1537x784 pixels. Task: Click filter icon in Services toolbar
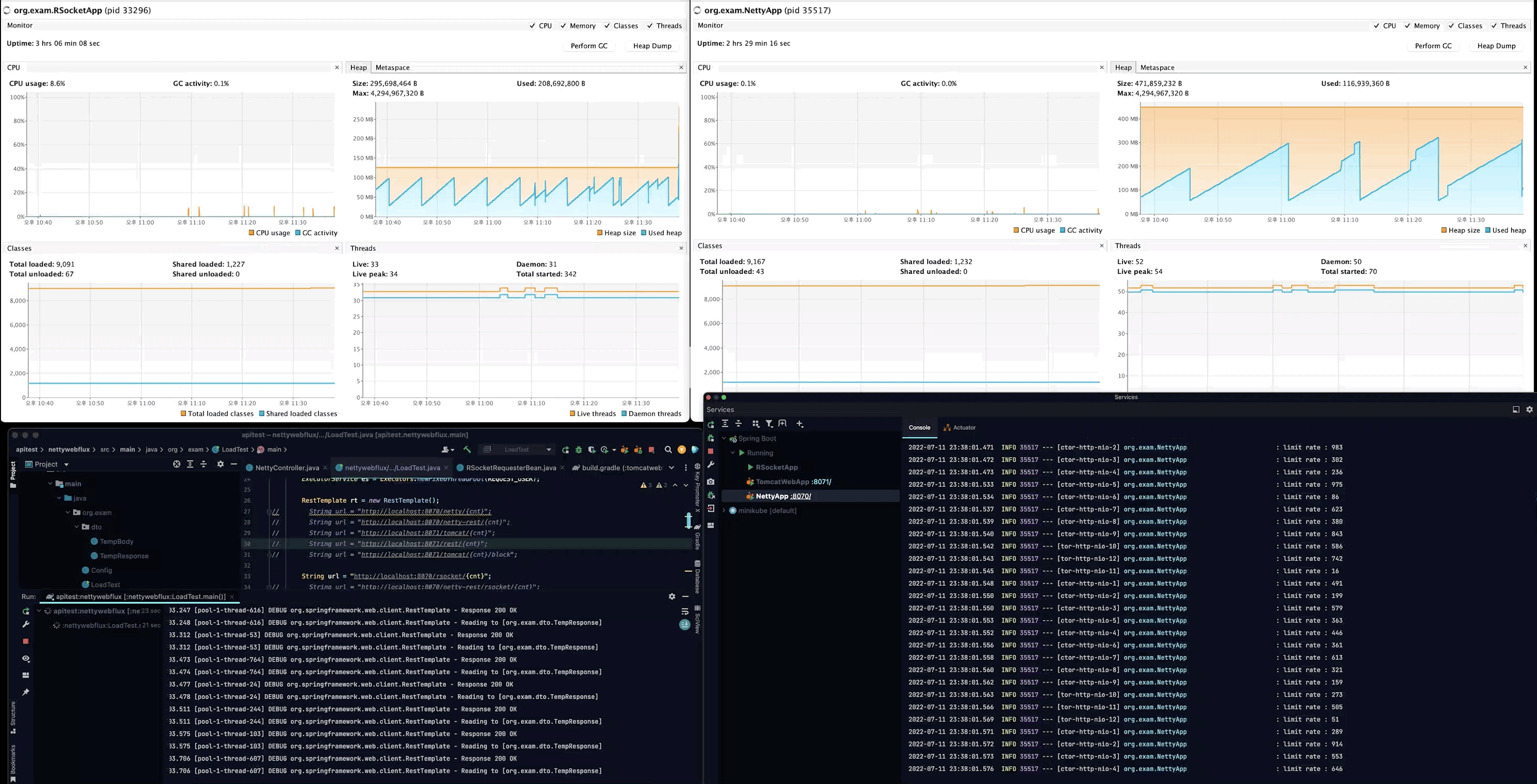coord(769,424)
